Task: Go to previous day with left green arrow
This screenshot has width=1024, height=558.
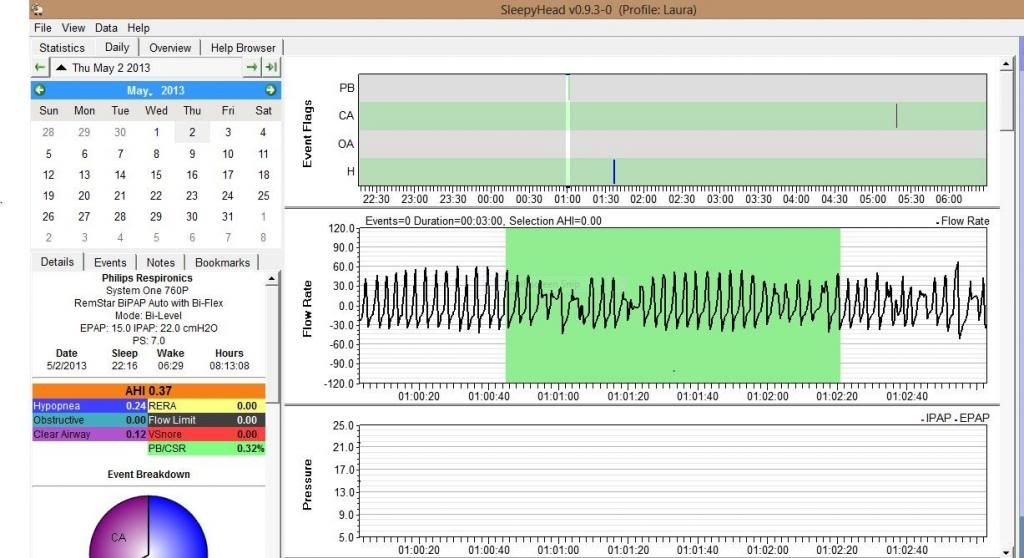Action: (x=40, y=68)
